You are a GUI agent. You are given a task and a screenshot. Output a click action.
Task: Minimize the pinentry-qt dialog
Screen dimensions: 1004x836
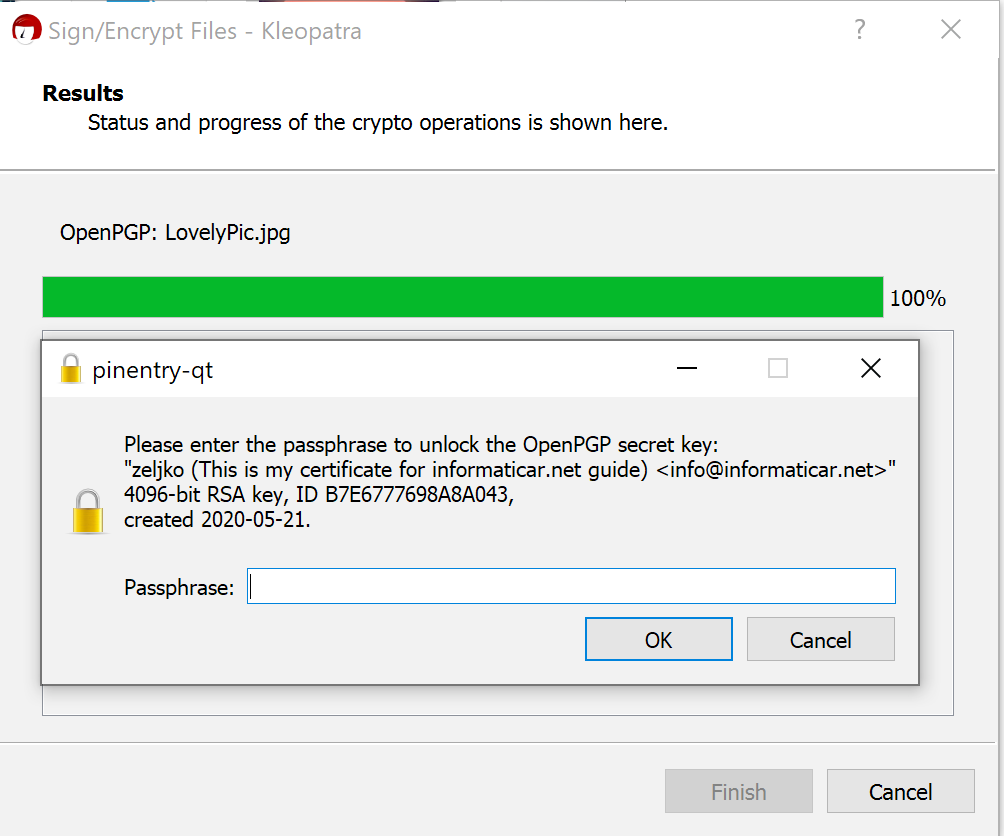click(686, 368)
